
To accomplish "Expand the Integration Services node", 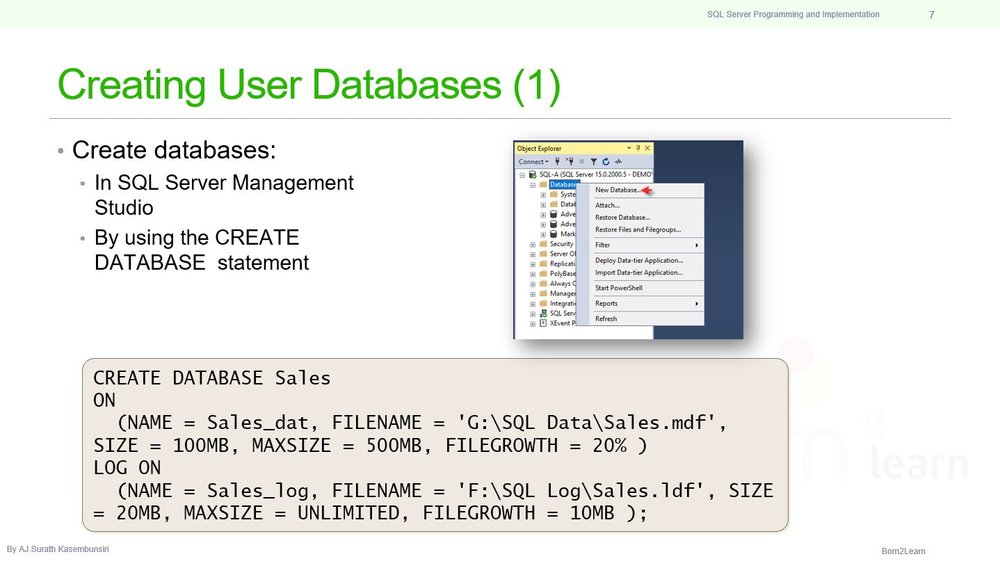I will [x=533, y=304].
